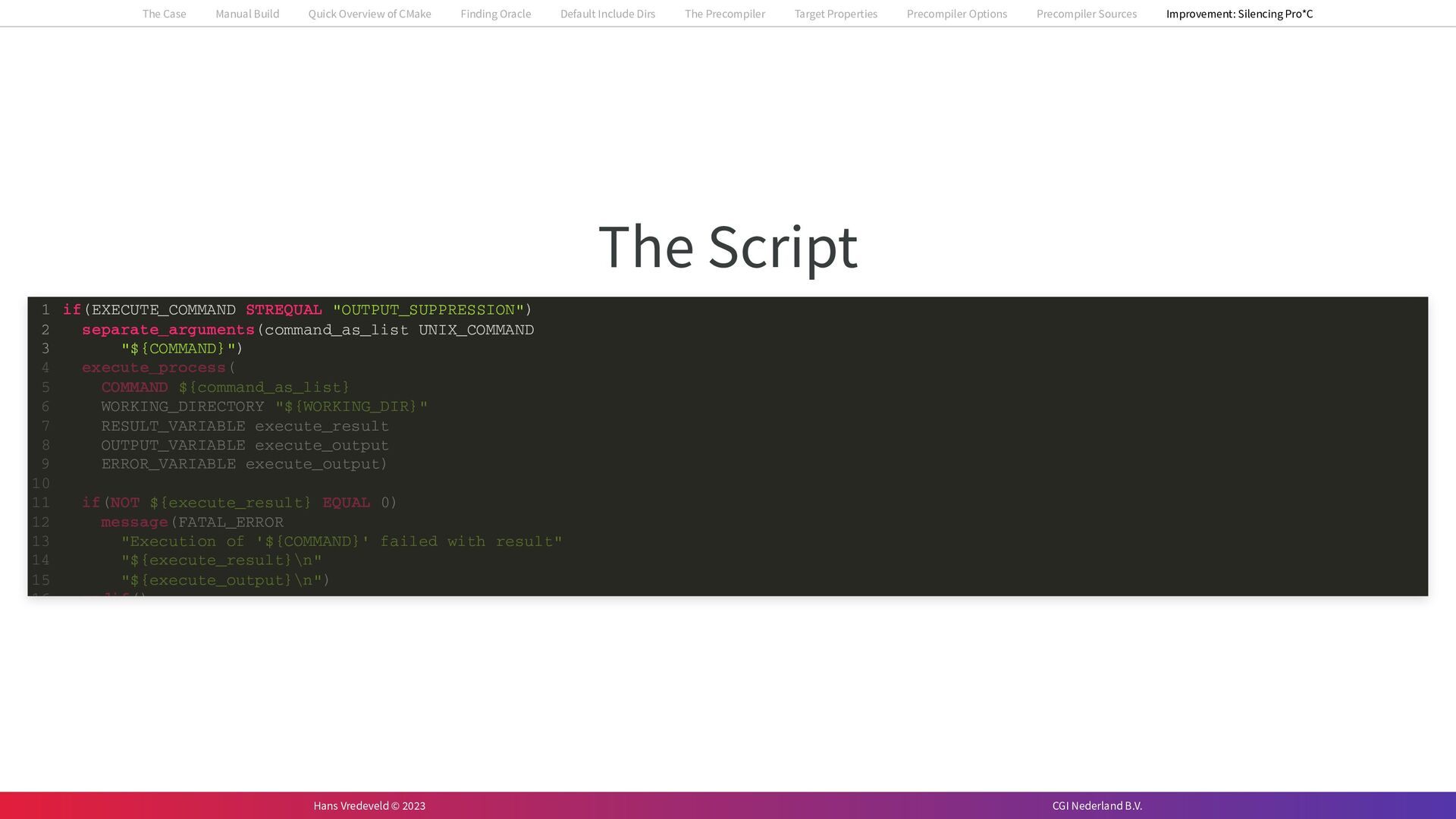Open 'The Case' navigation section

164,14
